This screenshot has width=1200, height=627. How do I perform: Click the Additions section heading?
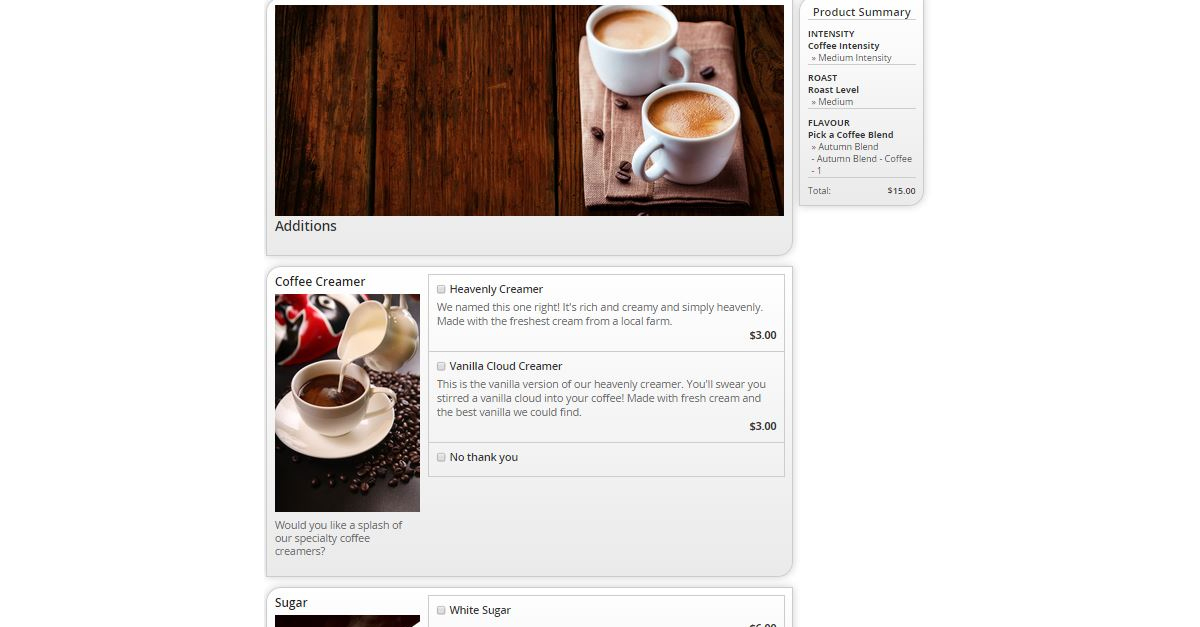click(x=306, y=226)
